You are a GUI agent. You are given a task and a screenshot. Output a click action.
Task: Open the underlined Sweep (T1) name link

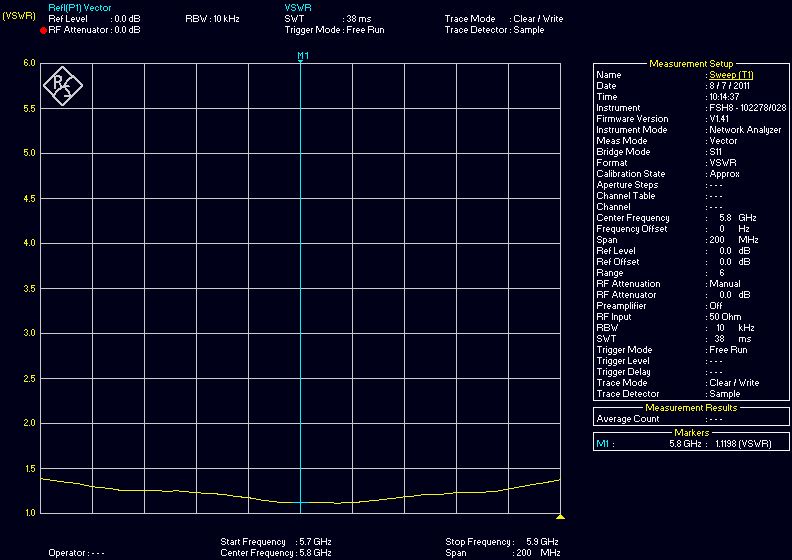click(x=731, y=75)
